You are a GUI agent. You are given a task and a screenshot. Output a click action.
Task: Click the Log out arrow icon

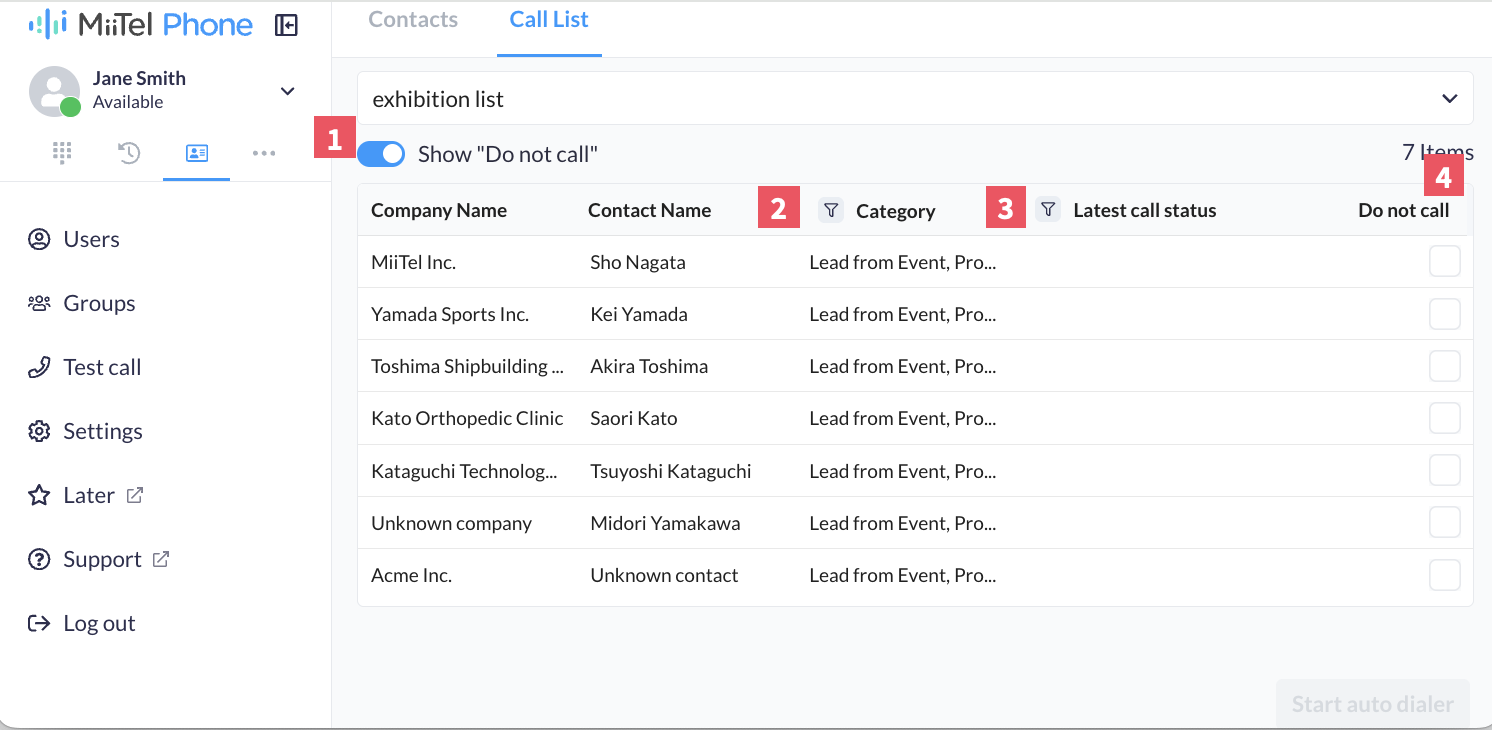pos(39,623)
